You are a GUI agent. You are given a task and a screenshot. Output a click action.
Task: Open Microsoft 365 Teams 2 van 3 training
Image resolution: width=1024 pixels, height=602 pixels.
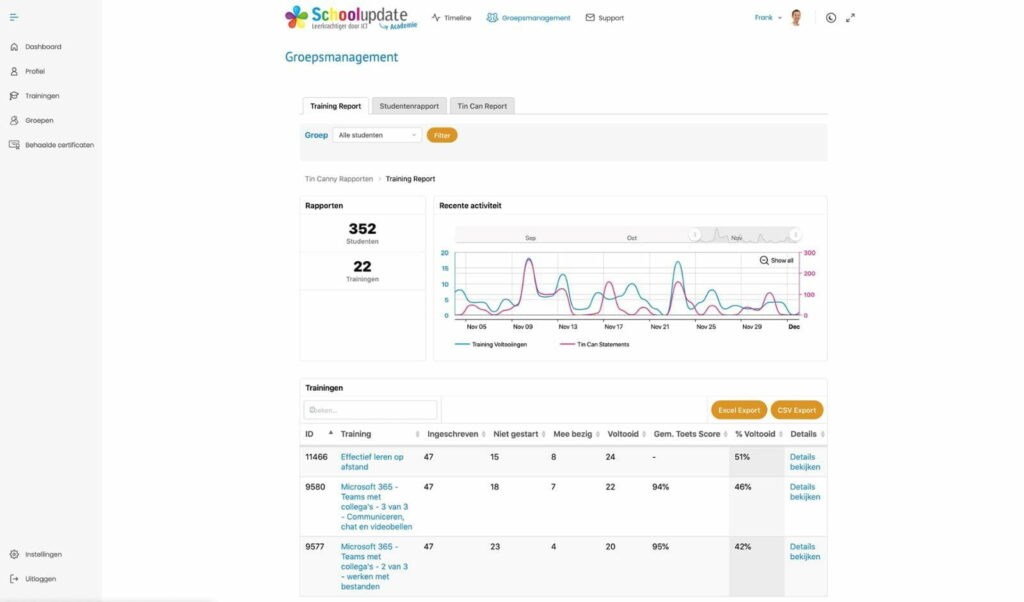coord(374,567)
